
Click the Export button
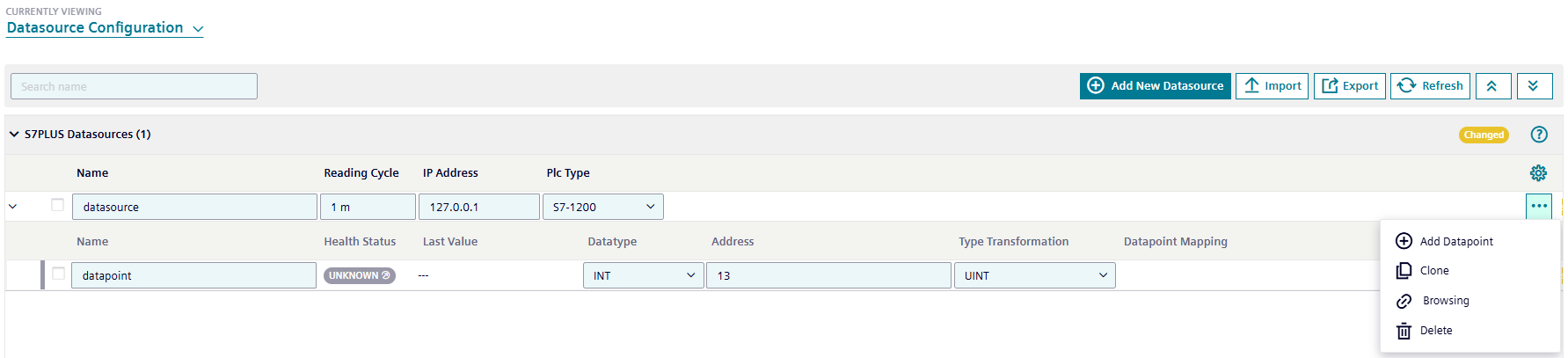click(1350, 86)
